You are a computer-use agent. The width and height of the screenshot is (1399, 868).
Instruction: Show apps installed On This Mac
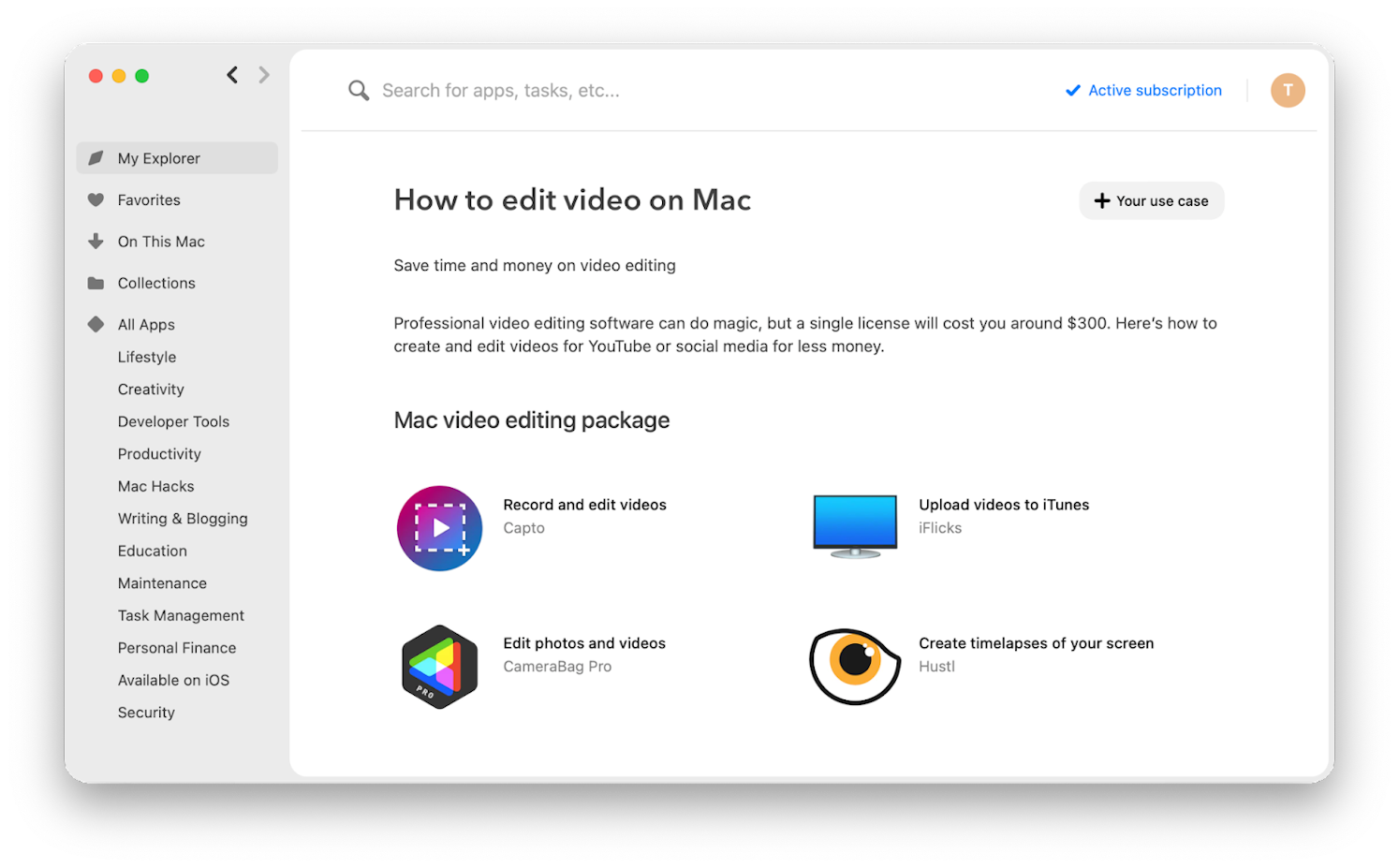pyautogui.click(x=161, y=242)
